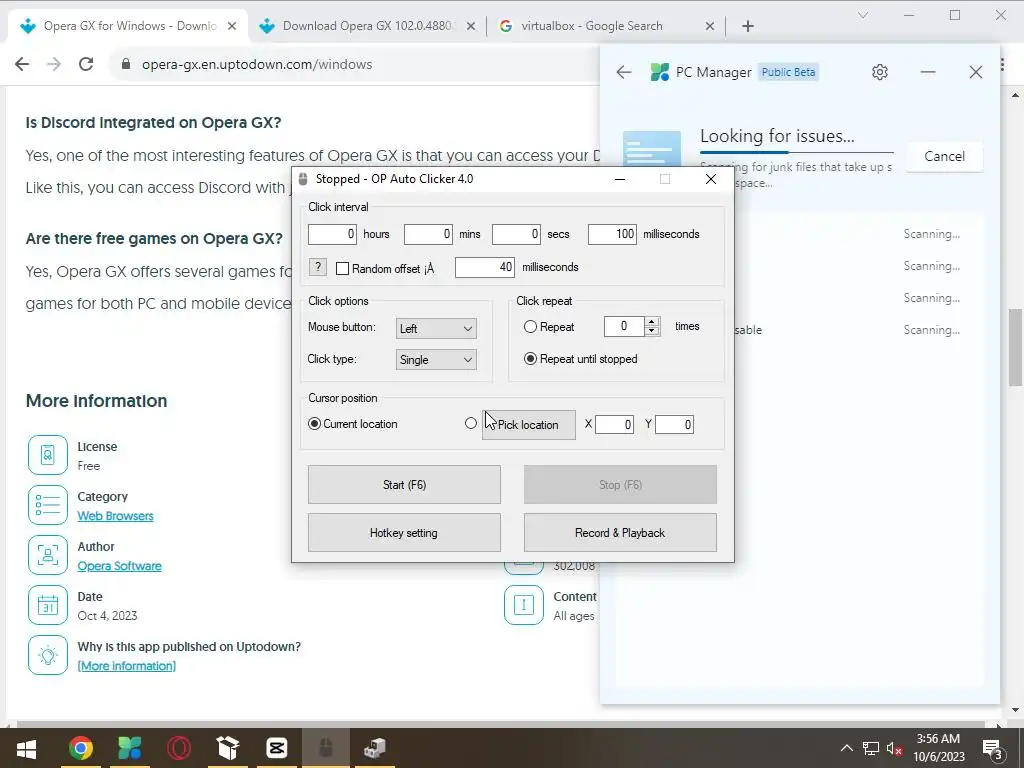Screen dimensions: 1024x768
Task: Open the [More information] link
Action: [x=127, y=666]
